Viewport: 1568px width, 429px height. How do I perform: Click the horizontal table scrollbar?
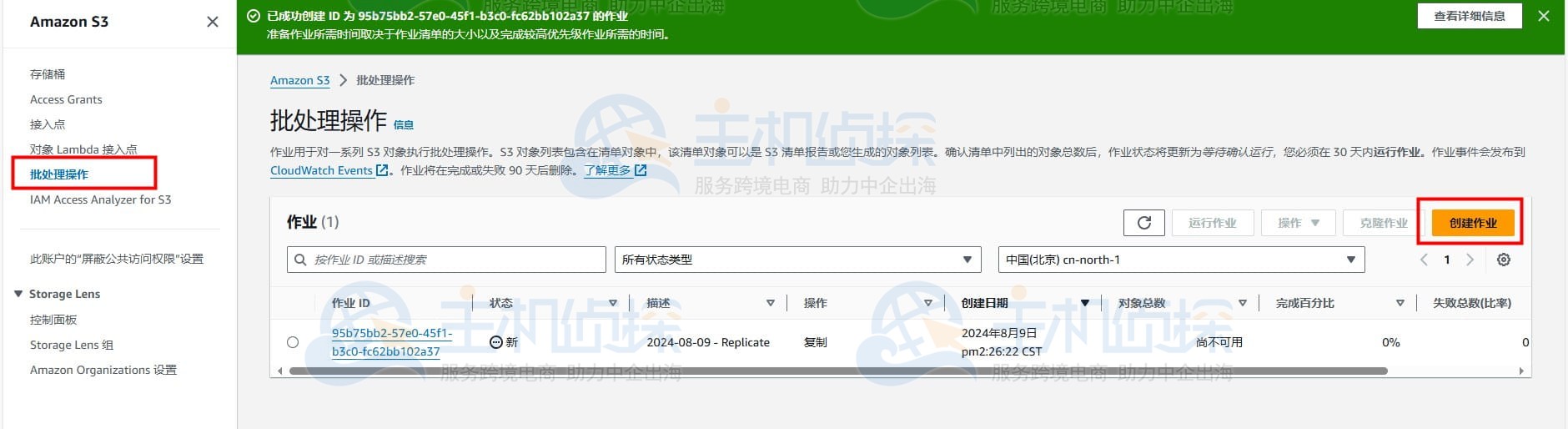click(837, 371)
